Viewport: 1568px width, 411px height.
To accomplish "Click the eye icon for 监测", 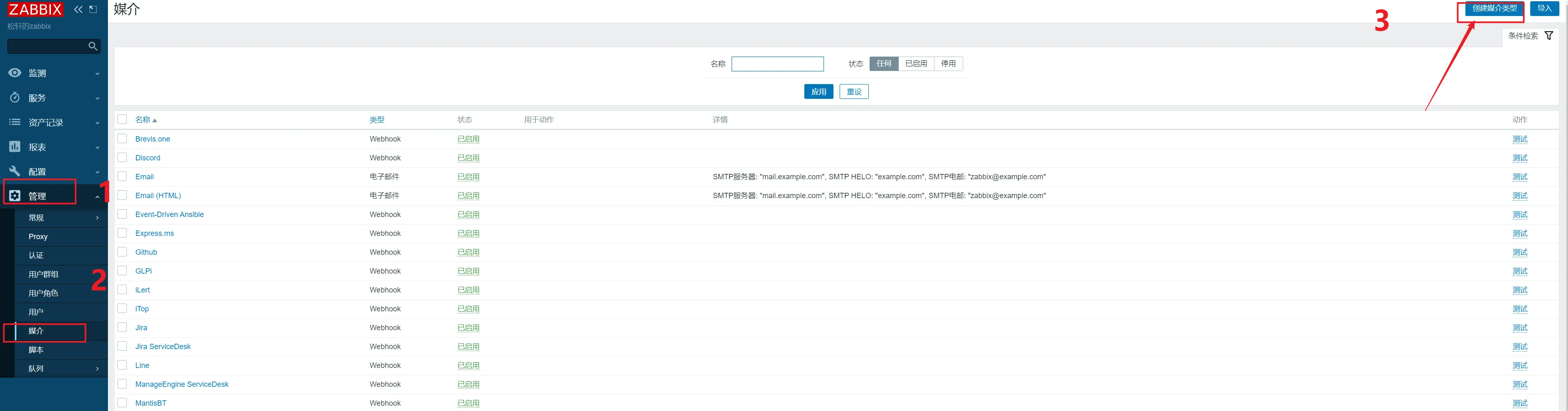I will pos(15,73).
